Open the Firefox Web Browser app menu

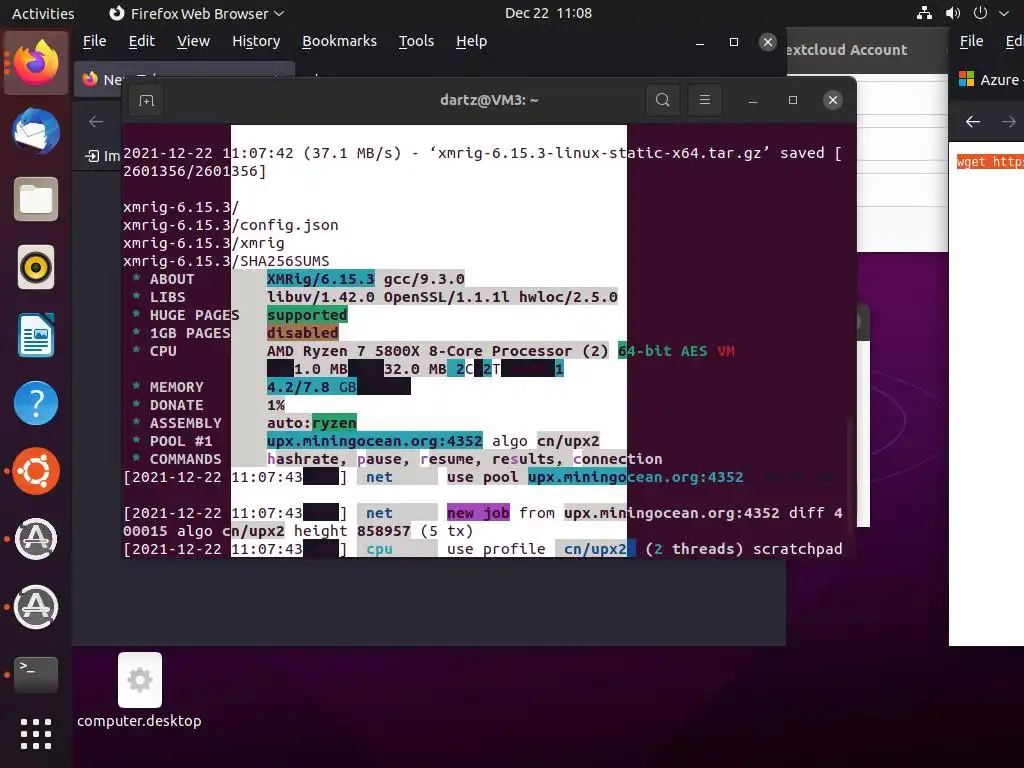(196, 13)
